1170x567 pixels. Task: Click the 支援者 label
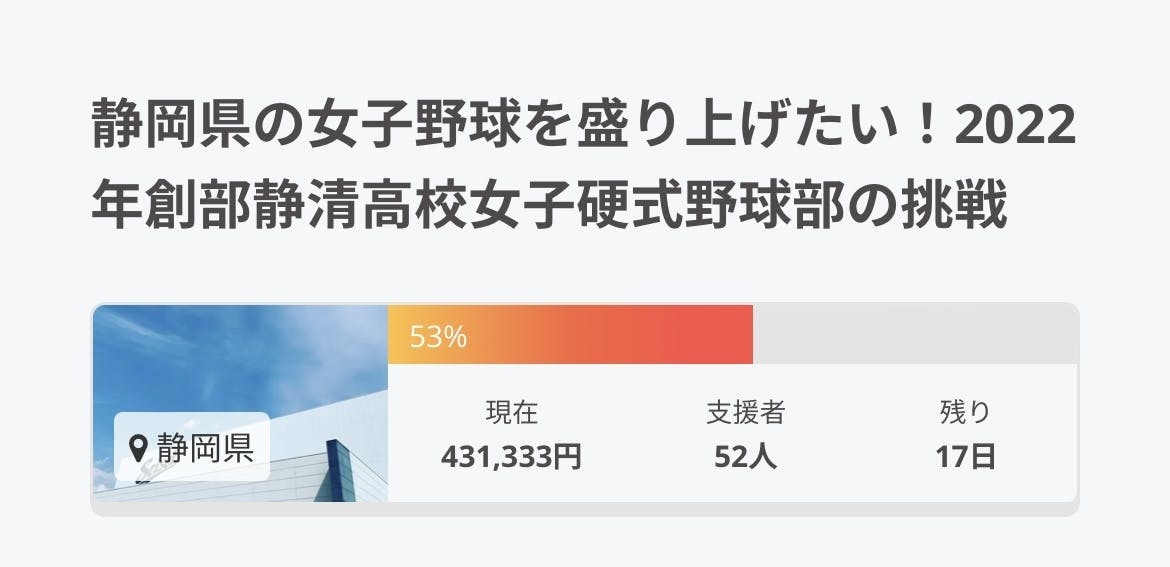coord(745,412)
